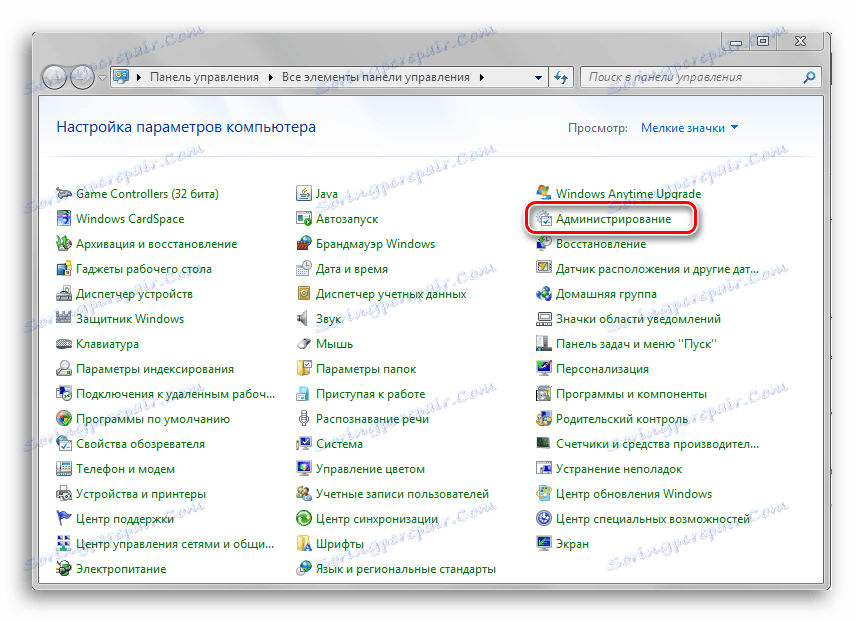Open the Диспетчер учетных данных link

coord(391,294)
